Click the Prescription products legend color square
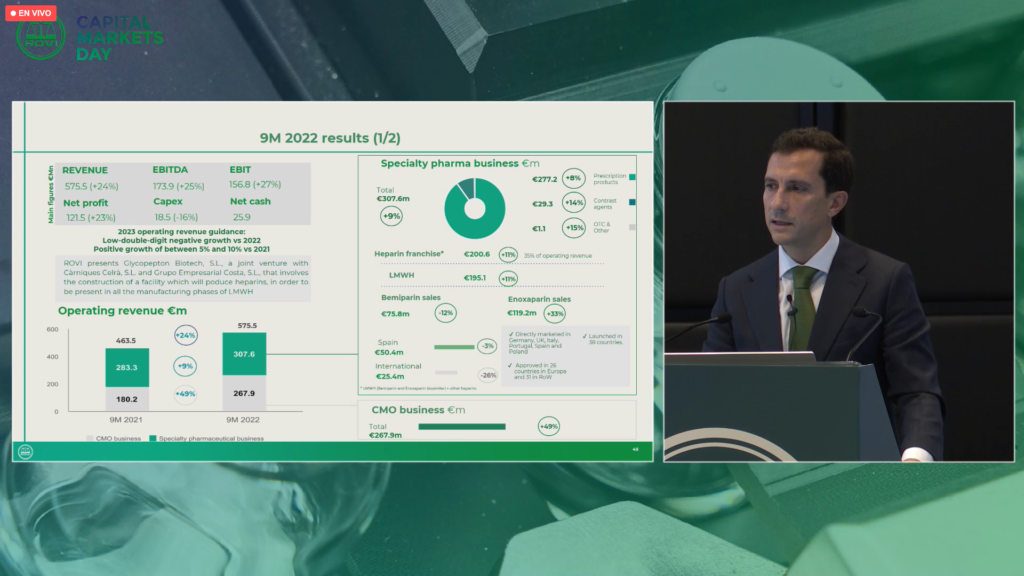This screenshot has height=576, width=1024. (x=632, y=177)
